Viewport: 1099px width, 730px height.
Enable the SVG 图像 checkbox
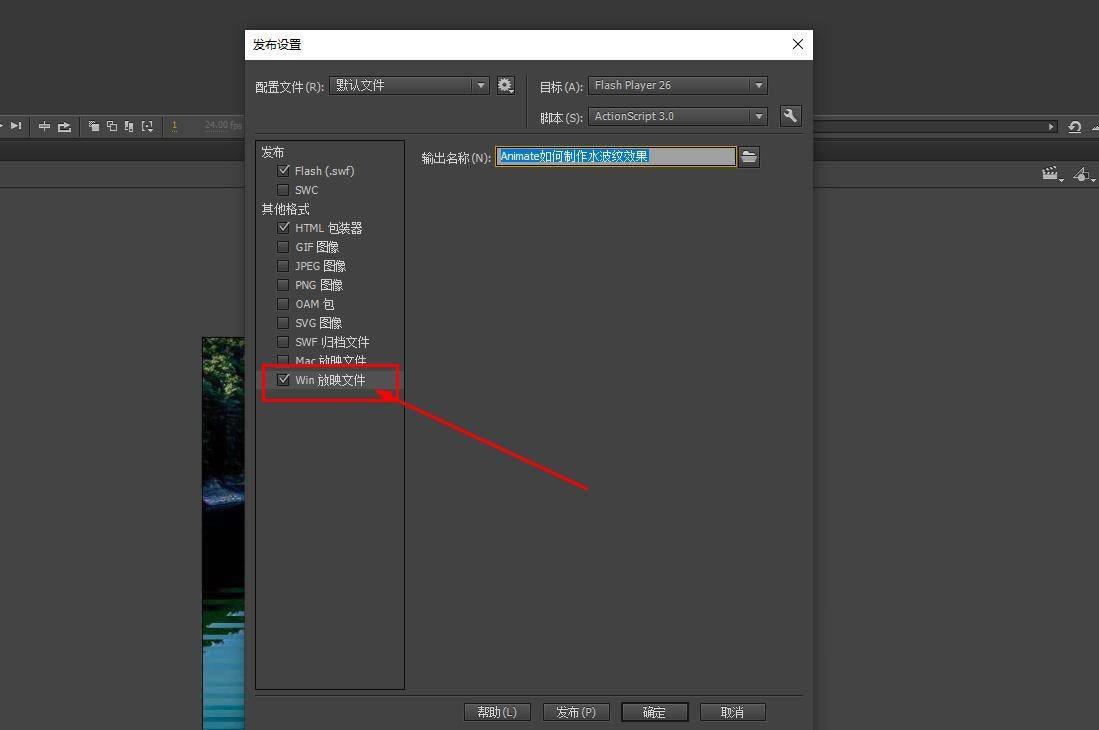pos(284,323)
